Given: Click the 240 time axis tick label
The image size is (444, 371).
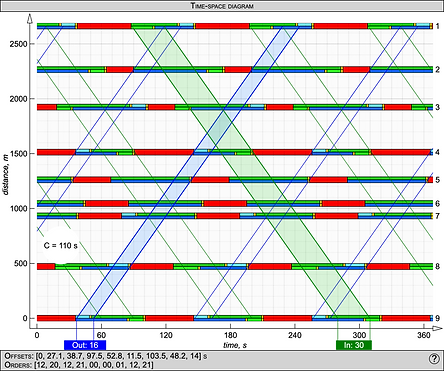Looking at the screenshot, I should [x=295, y=335].
